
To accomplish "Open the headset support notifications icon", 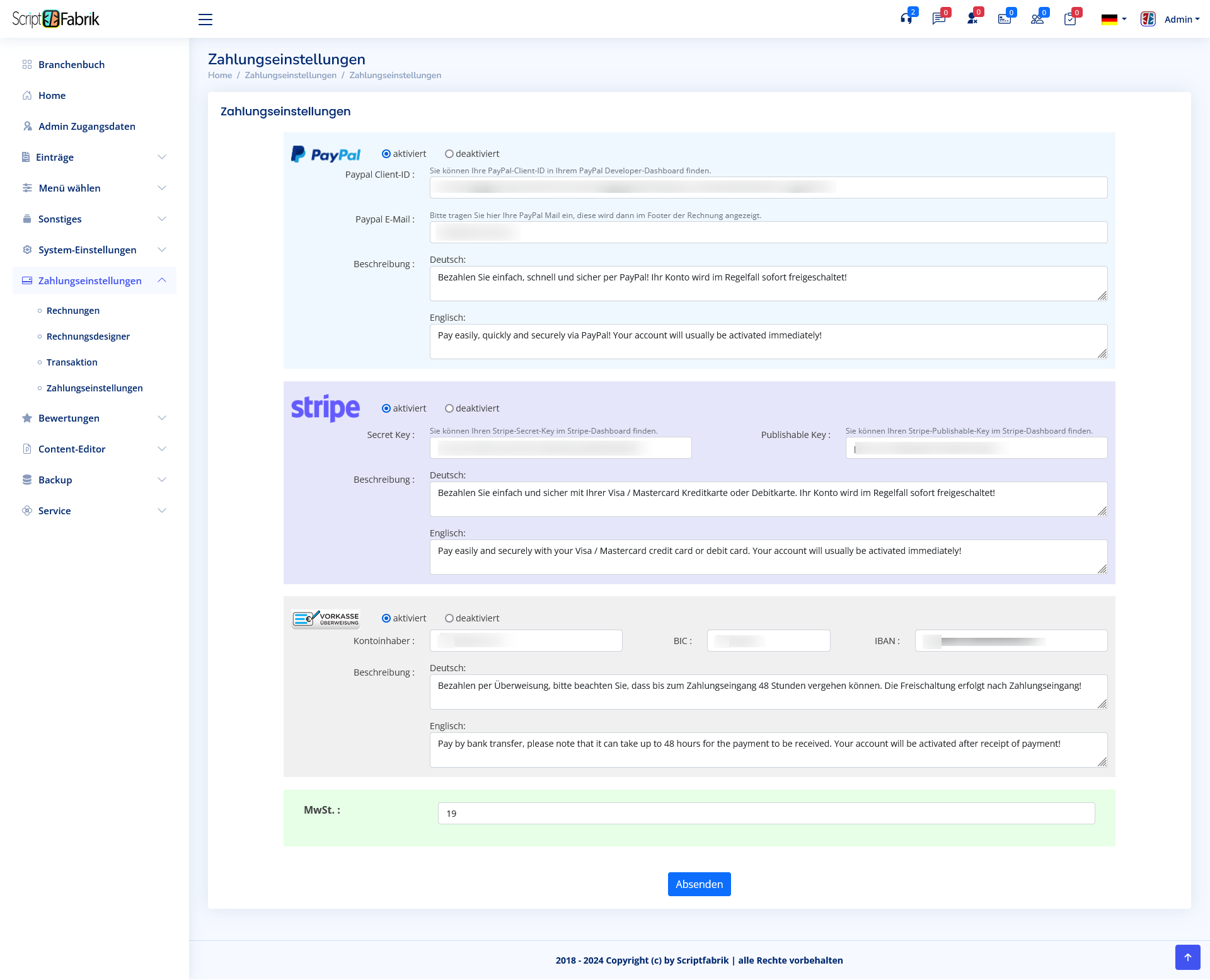I will [906, 19].
